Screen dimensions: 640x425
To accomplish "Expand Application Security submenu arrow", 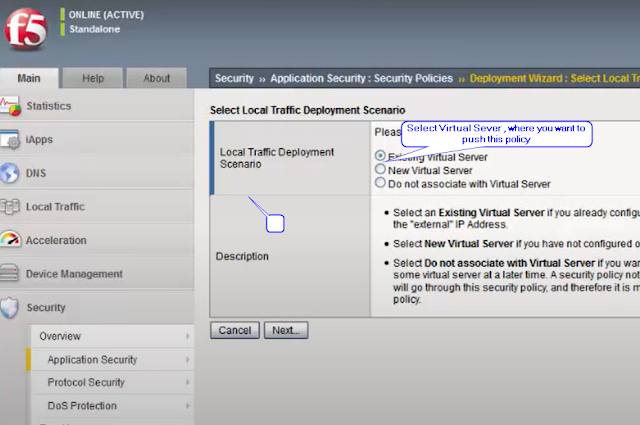I will [x=188, y=360].
